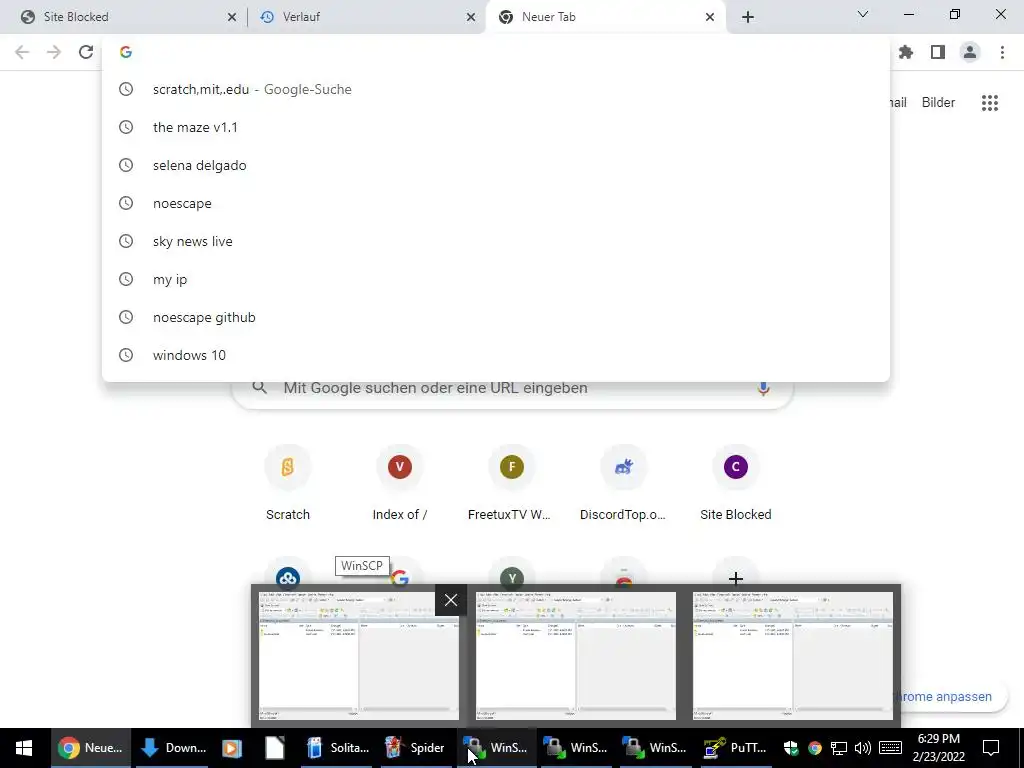Open the Bilder link
The width and height of the screenshot is (1024, 768).
[x=938, y=103]
